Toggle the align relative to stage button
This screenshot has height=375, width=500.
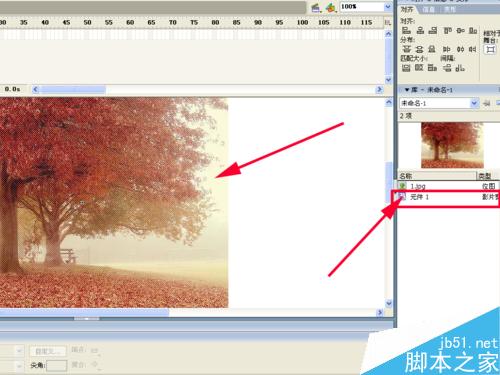[490, 50]
